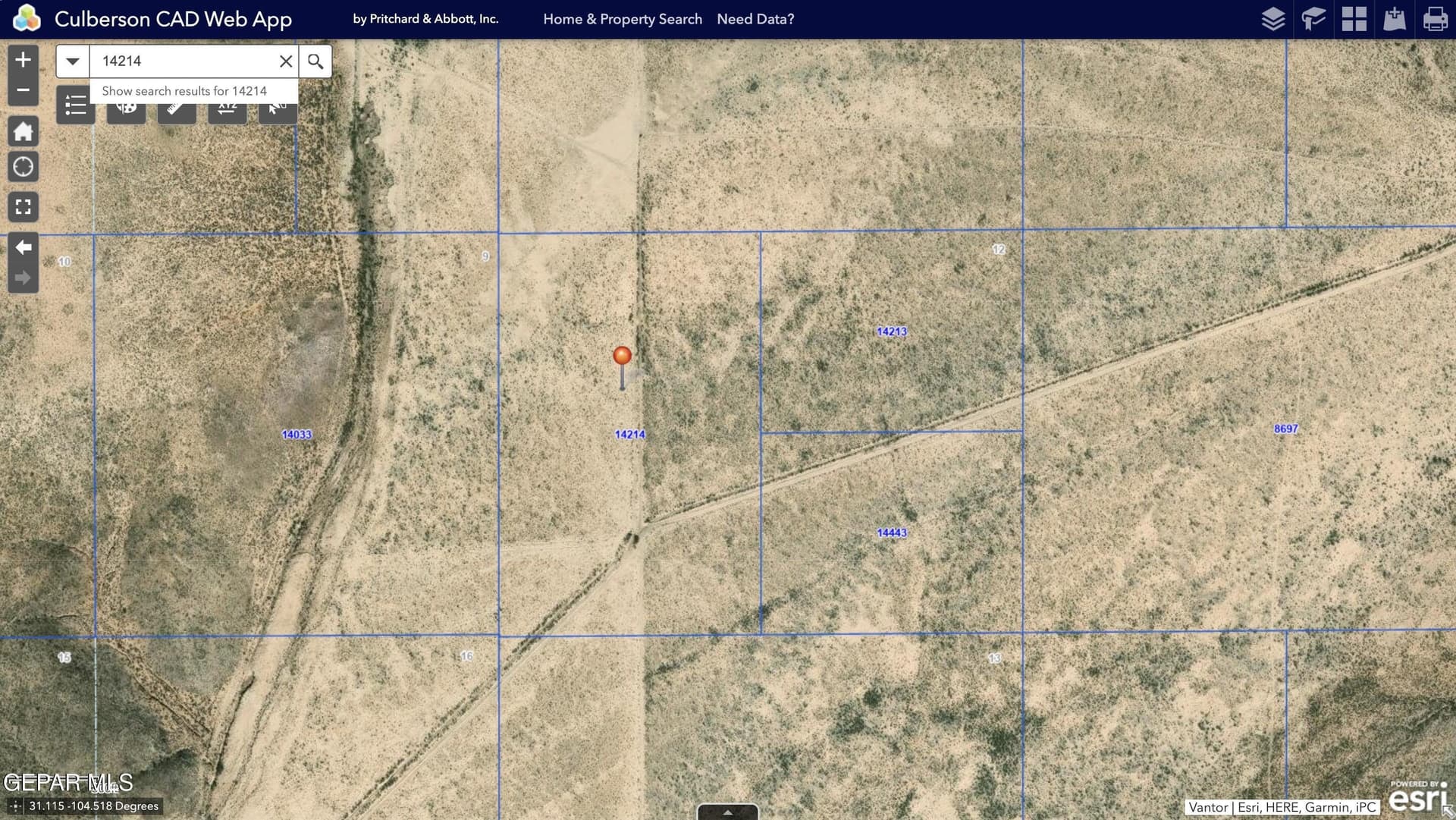Click Show search results for 14214
Image resolution: width=1456 pixels, height=820 pixels.
184,90
